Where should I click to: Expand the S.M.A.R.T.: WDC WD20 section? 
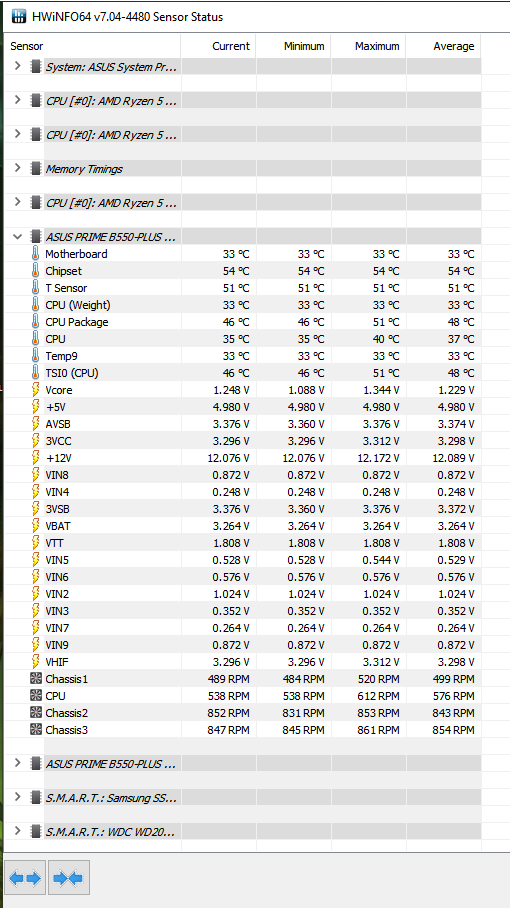tap(17, 831)
